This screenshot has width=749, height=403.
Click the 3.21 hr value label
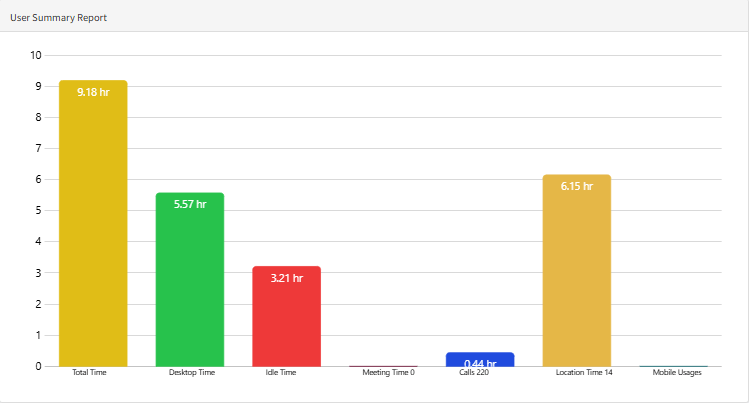pos(286,278)
